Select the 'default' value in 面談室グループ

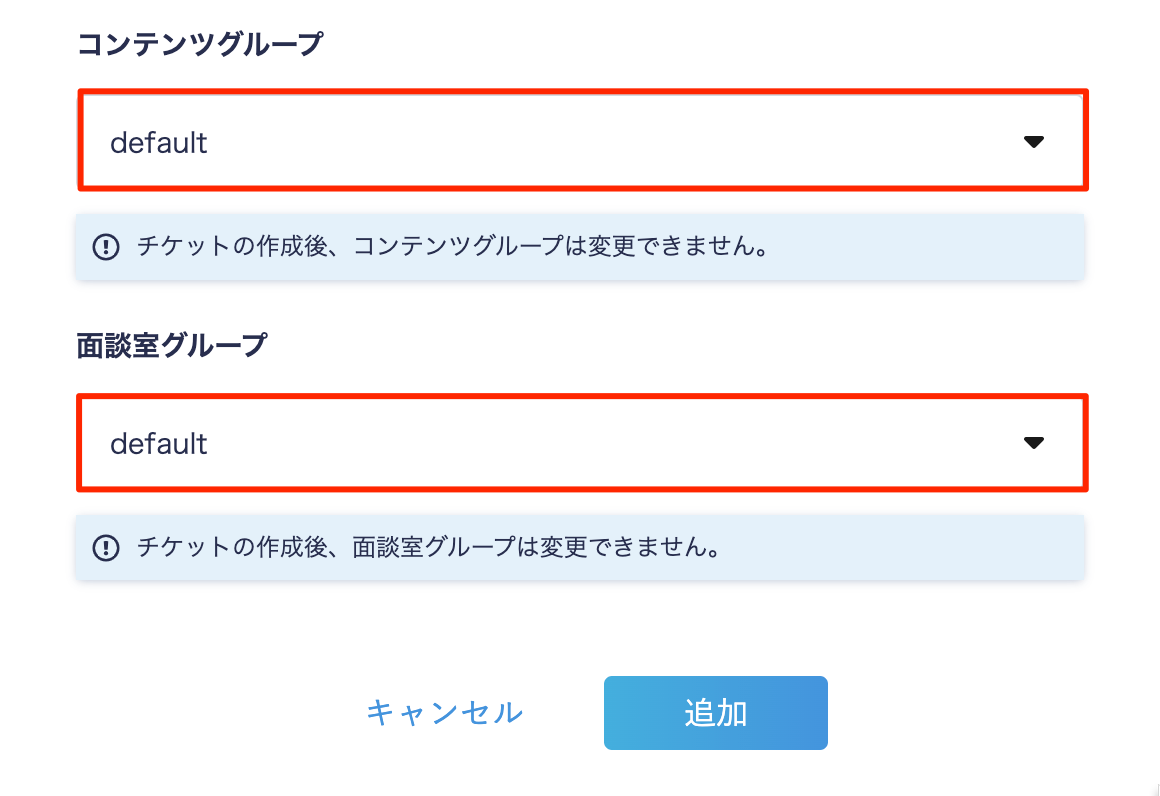158,444
